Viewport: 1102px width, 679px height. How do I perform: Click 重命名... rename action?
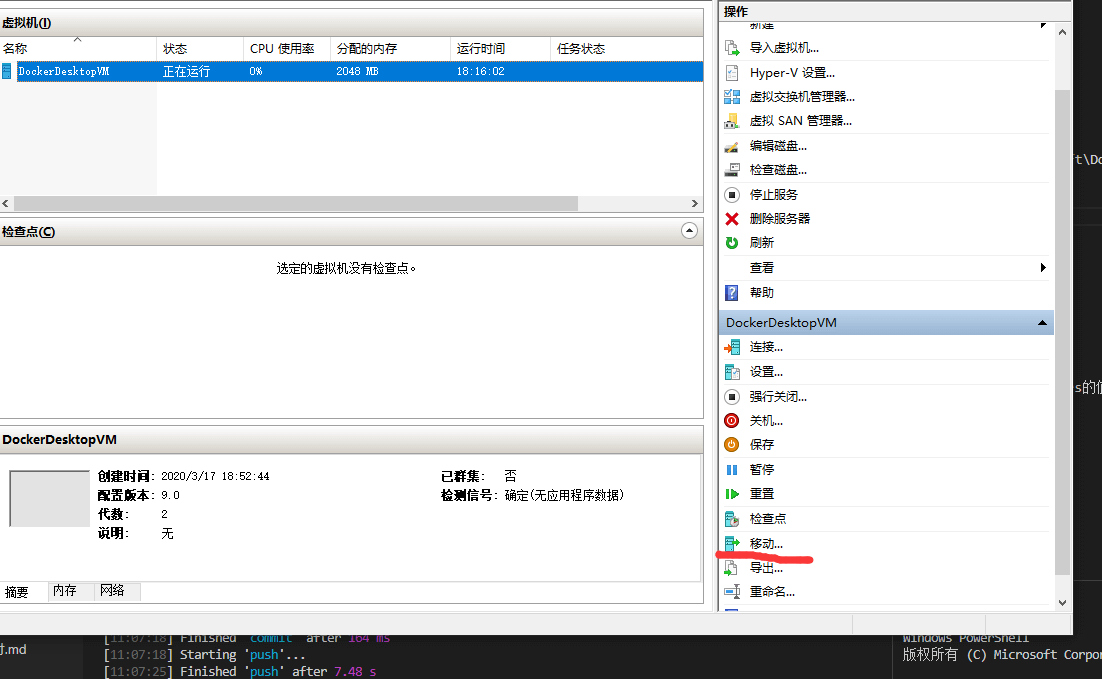[x=772, y=591]
